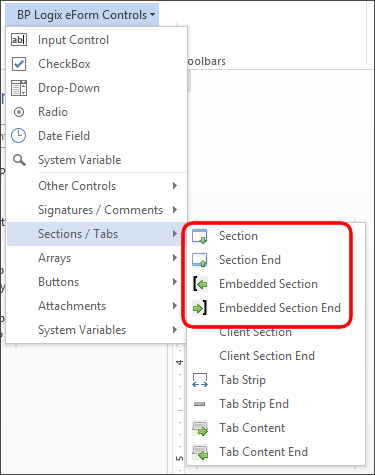This screenshot has width=375, height=475.
Task: Click the Section icon in submenu
Action: (x=200, y=236)
